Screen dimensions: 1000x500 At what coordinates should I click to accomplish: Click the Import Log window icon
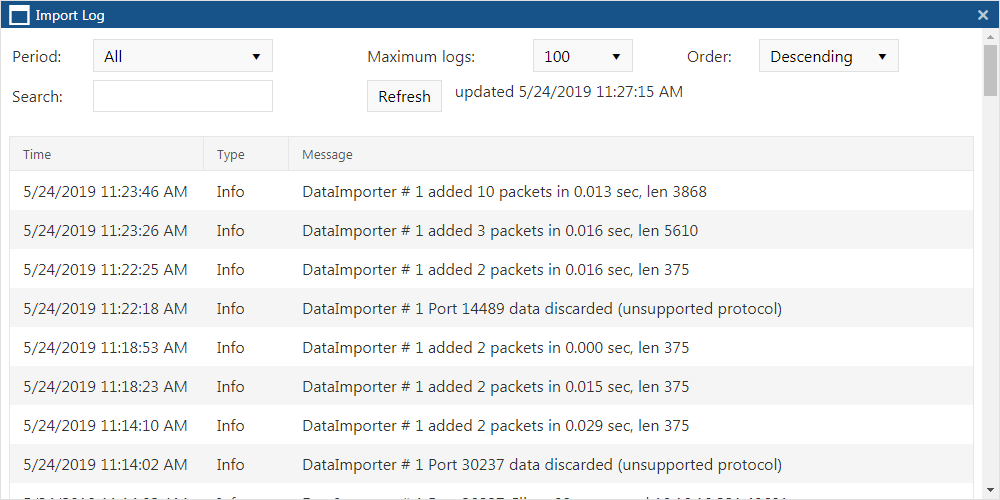[x=19, y=15]
